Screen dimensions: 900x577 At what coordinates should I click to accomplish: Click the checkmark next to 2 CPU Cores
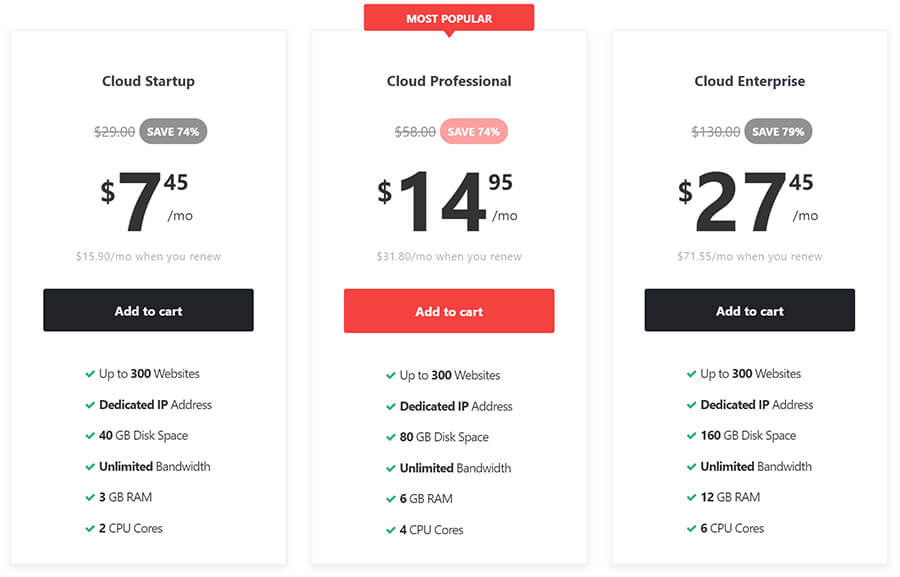(x=90, y=528)
